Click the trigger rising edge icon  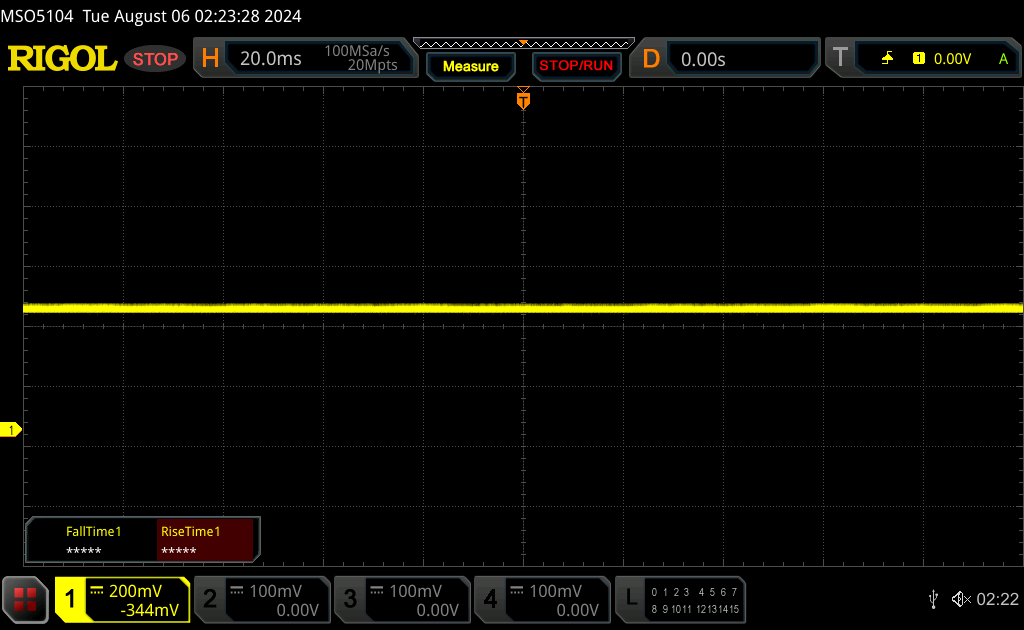pyautogui.click(x=887, y=59)
